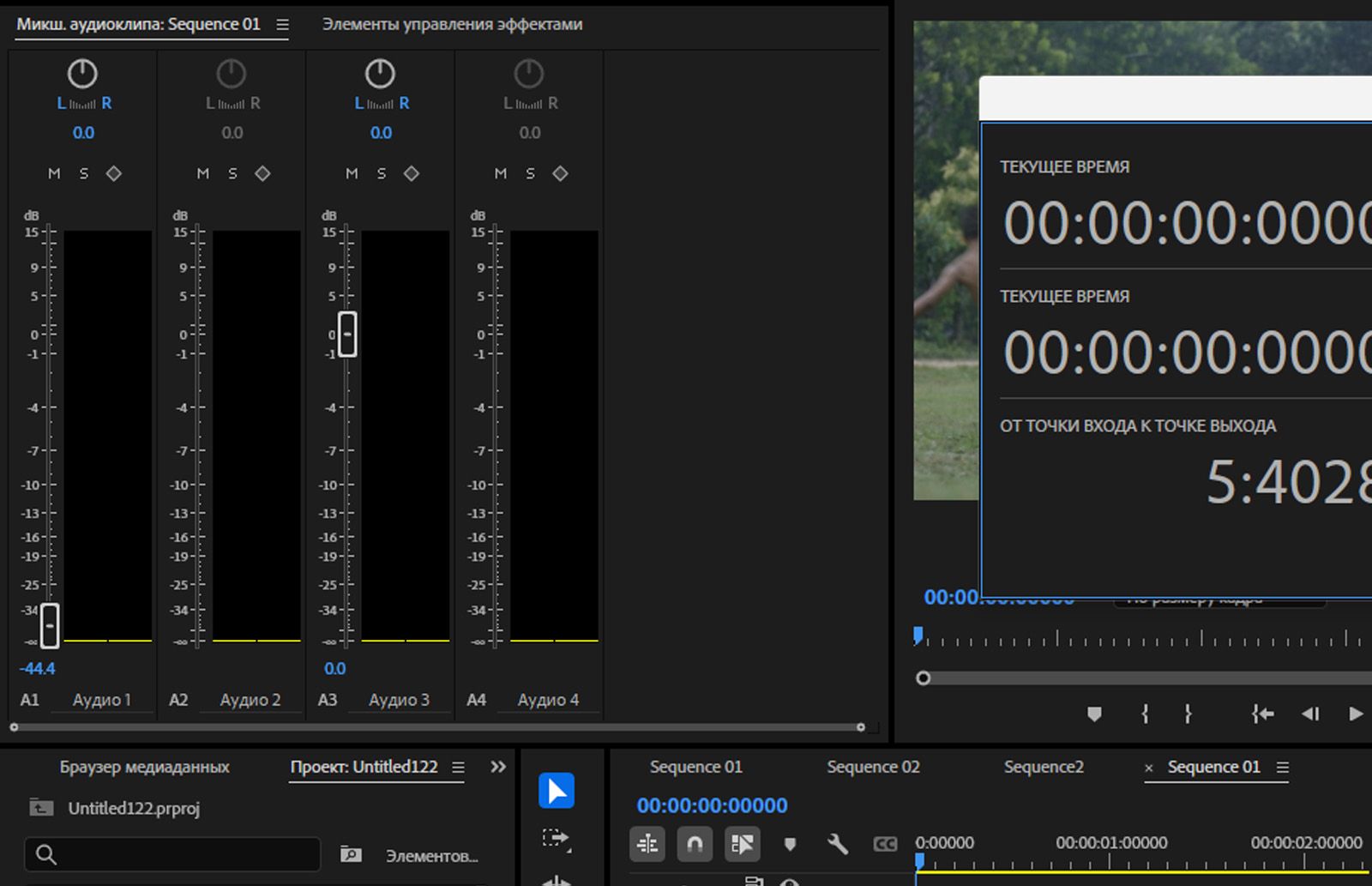Click the new search bin icon
This screenshot has width=1372, height=886.
tap(351, 854)
